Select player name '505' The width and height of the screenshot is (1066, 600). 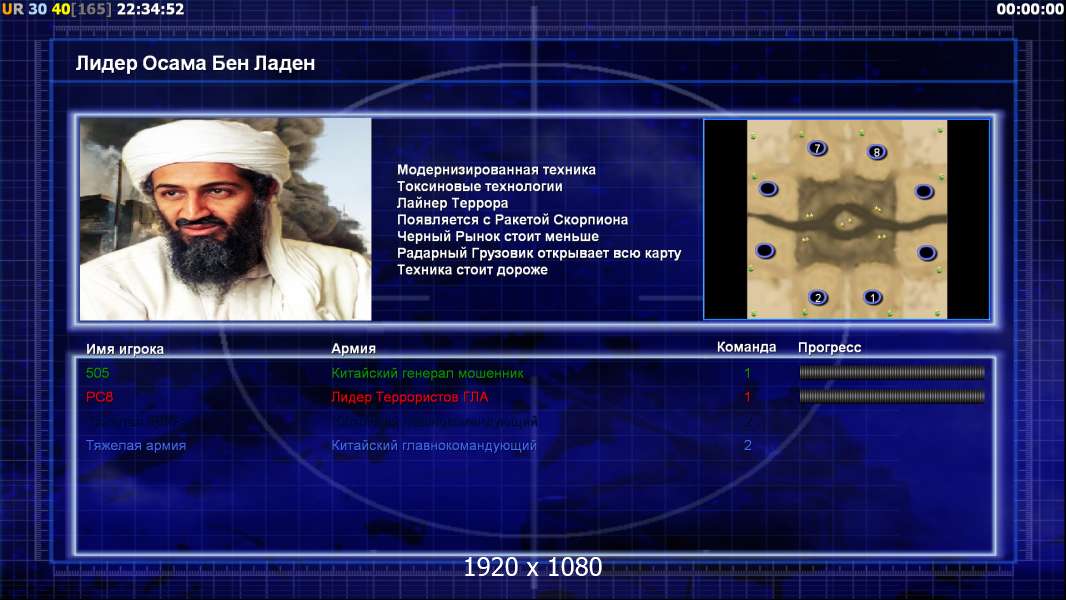click(x=97, y=372)
